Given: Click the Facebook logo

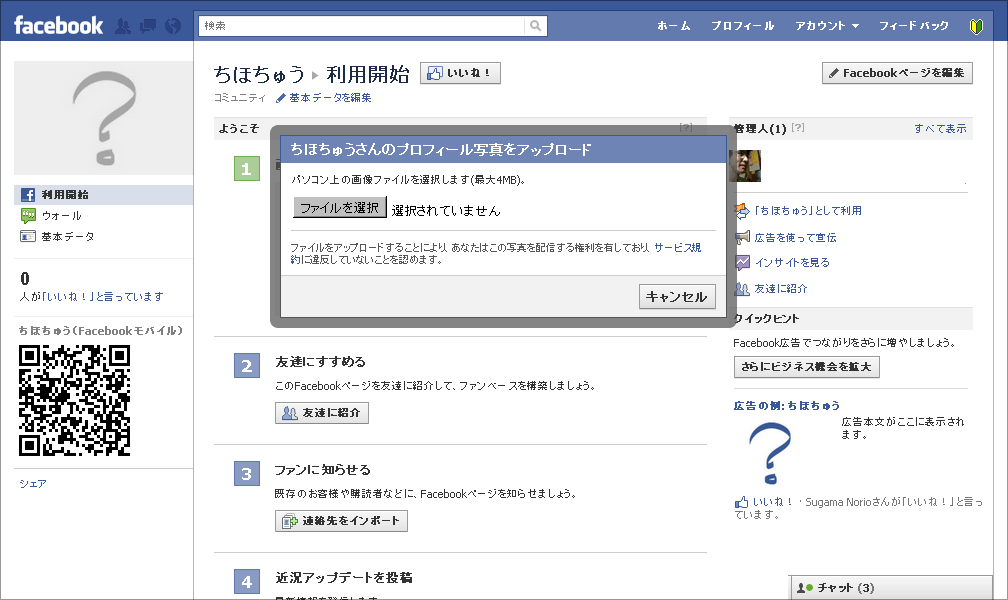Looking at the screenshot, I should pyautogui.click(x=58, y=26).
